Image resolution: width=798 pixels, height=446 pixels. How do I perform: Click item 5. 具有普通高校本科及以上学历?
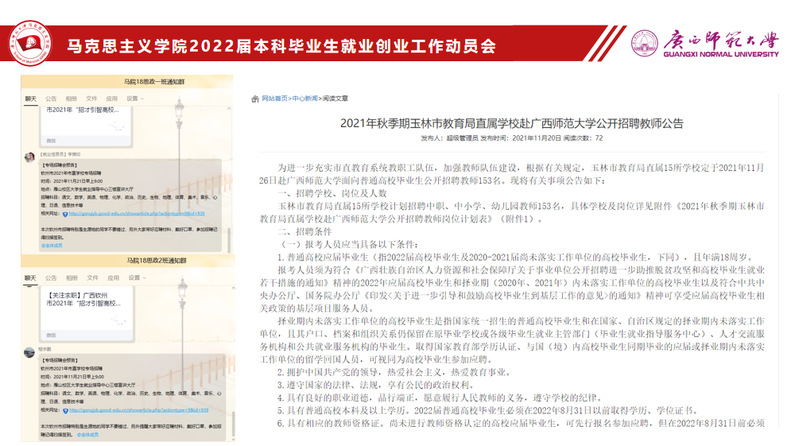click(x=489, y=410)
